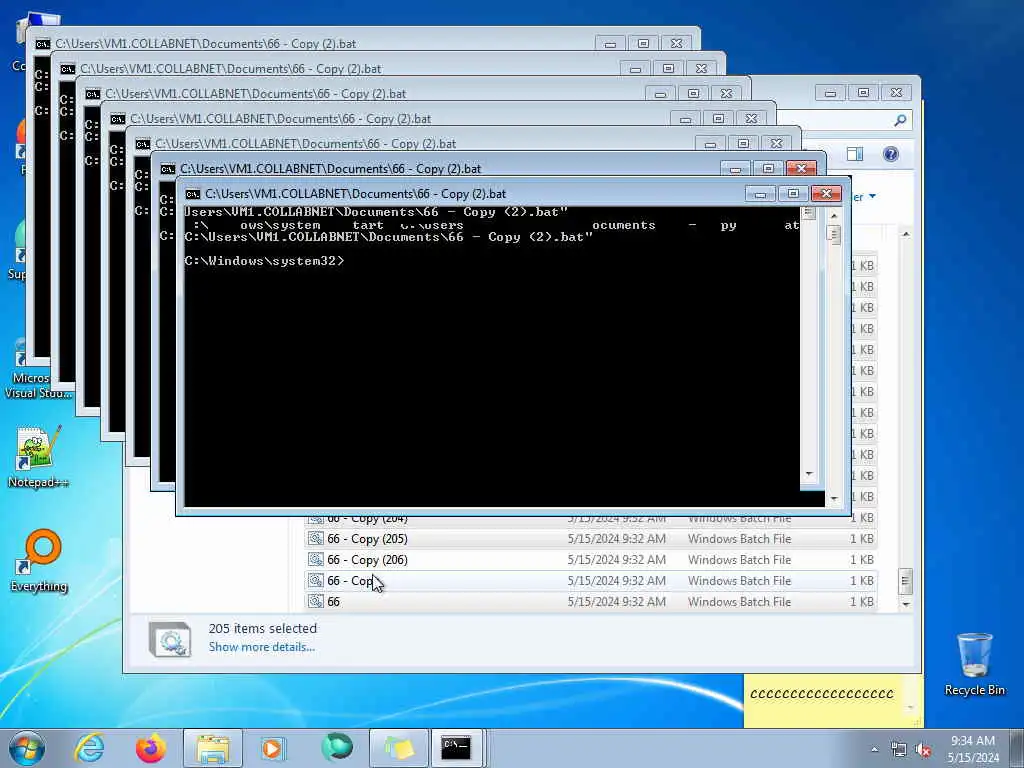The height and width of the screenshot is (768, 1024).
Task: Toggle the Explorer preview pane icon
Action: point(855,154)
